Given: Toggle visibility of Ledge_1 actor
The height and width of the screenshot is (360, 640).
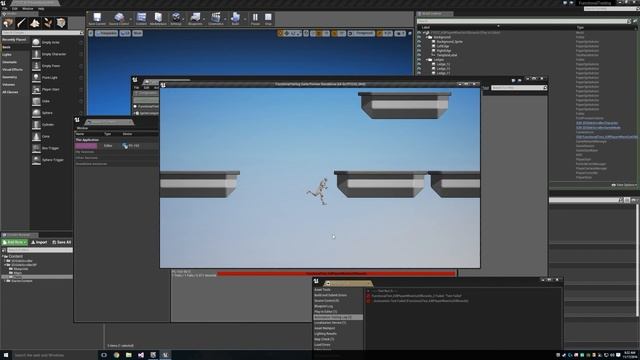Looking at the screenshot, I should point(419,64).
